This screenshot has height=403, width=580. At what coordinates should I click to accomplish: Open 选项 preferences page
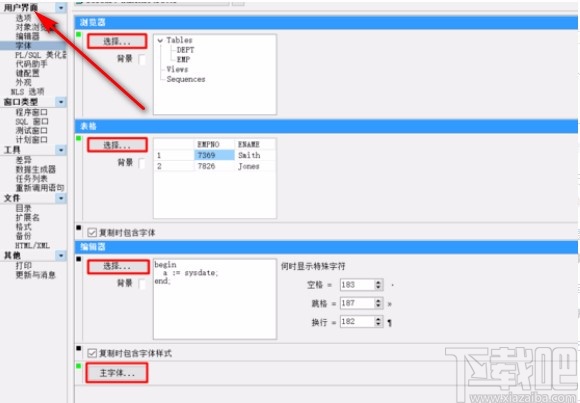pos(23,18)
